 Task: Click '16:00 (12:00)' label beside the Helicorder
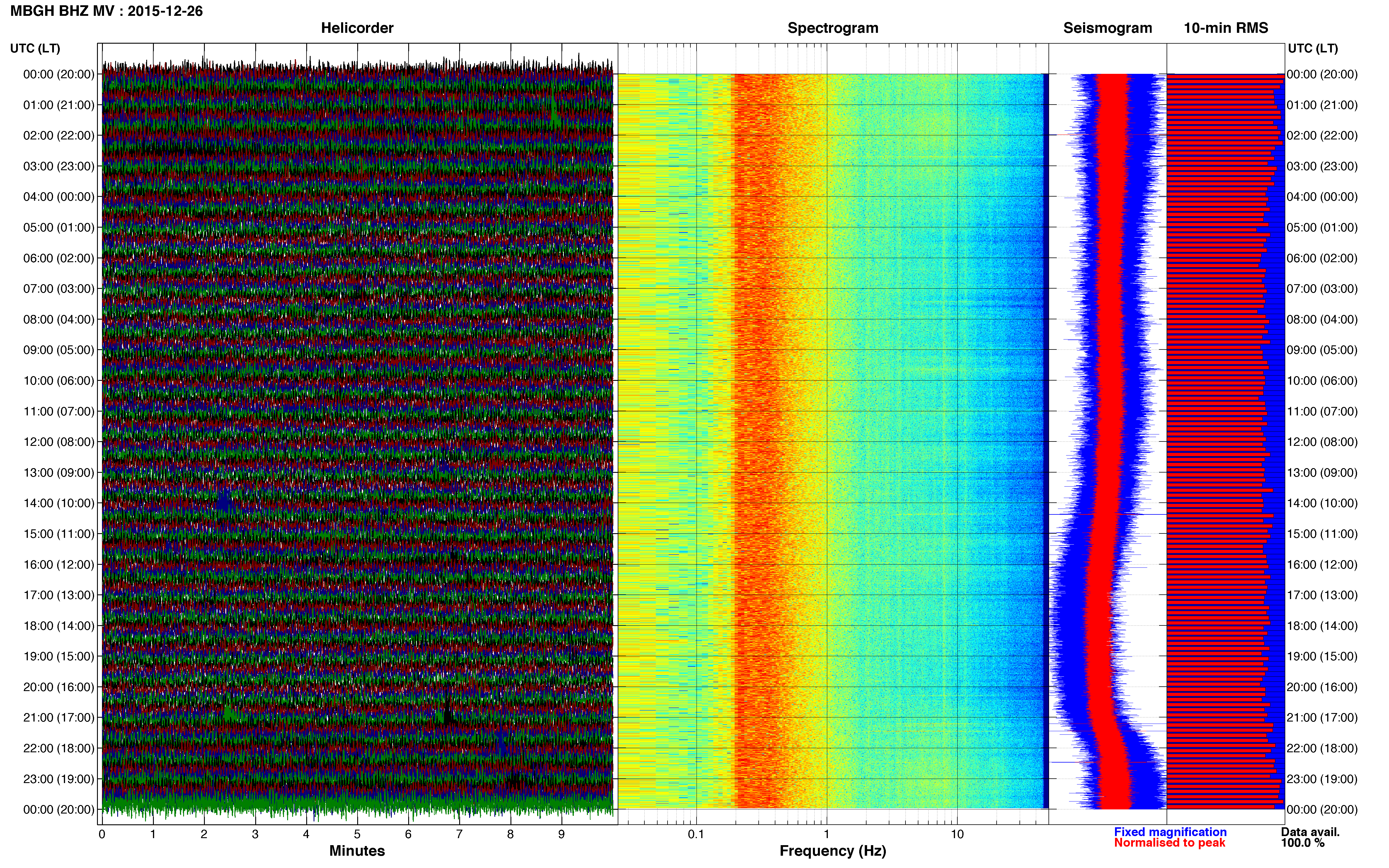(x=59, y=564)
